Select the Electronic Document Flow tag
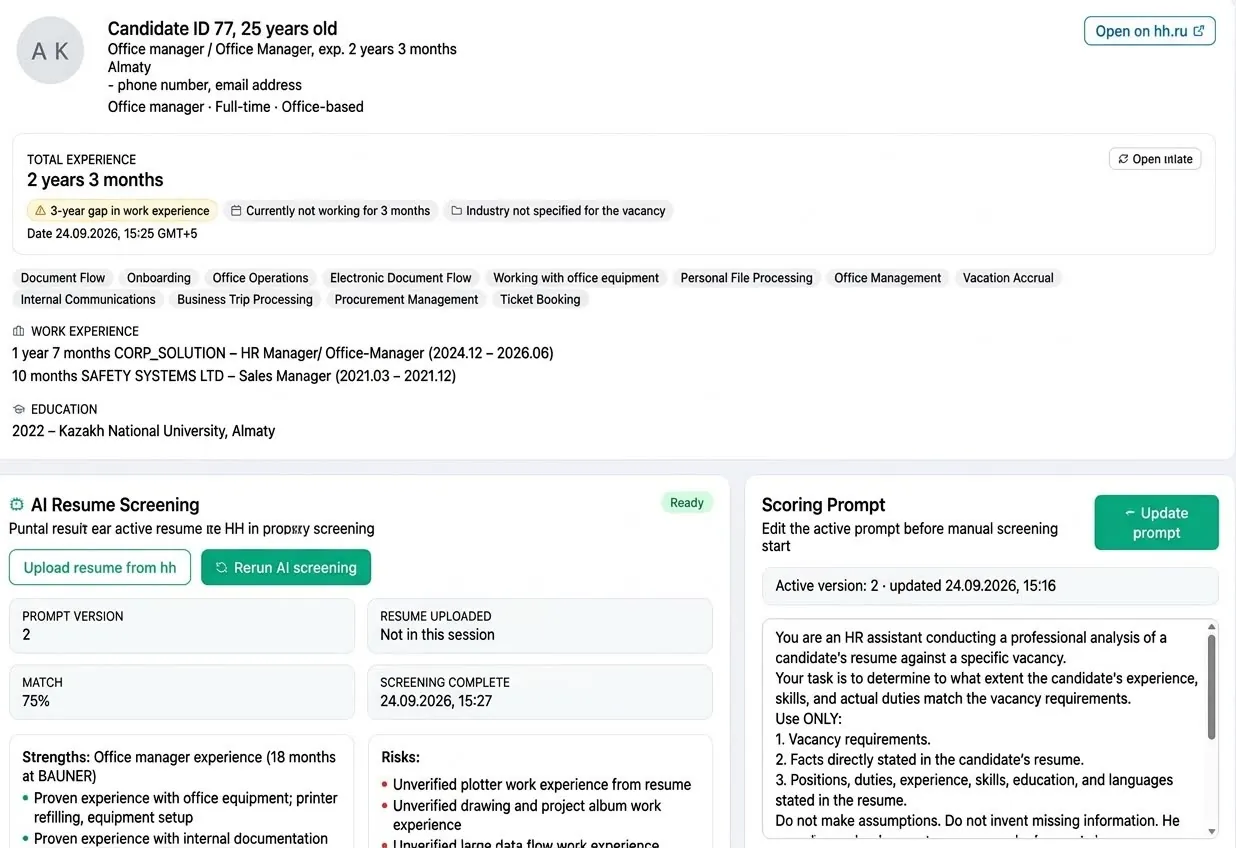The image size is (1236, 848). click(x=401, y=278)
